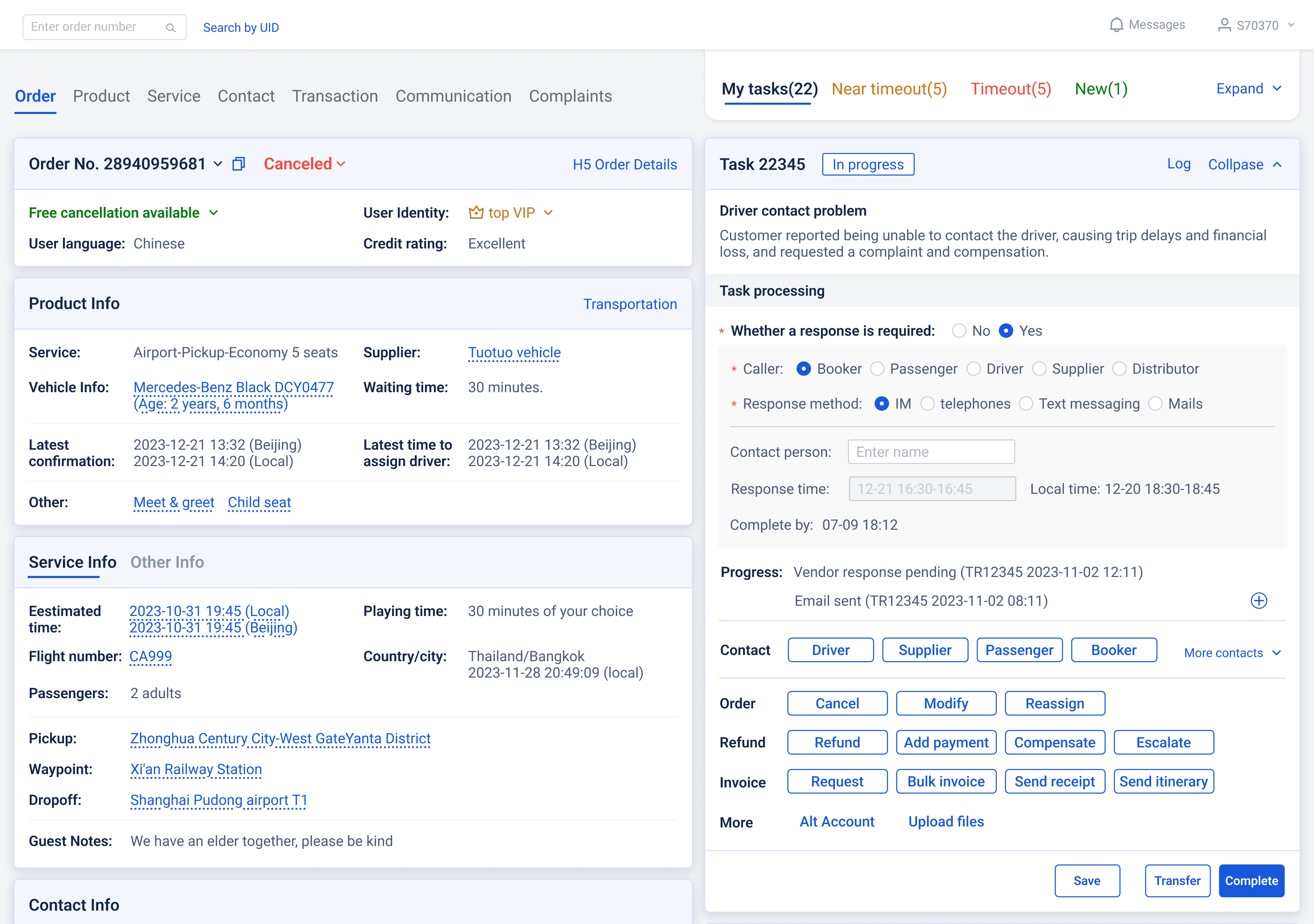Select the No response-required radio button
The width and height of the screenshot is (1314, 924).
pyautogui.click(x=959, y=331)
